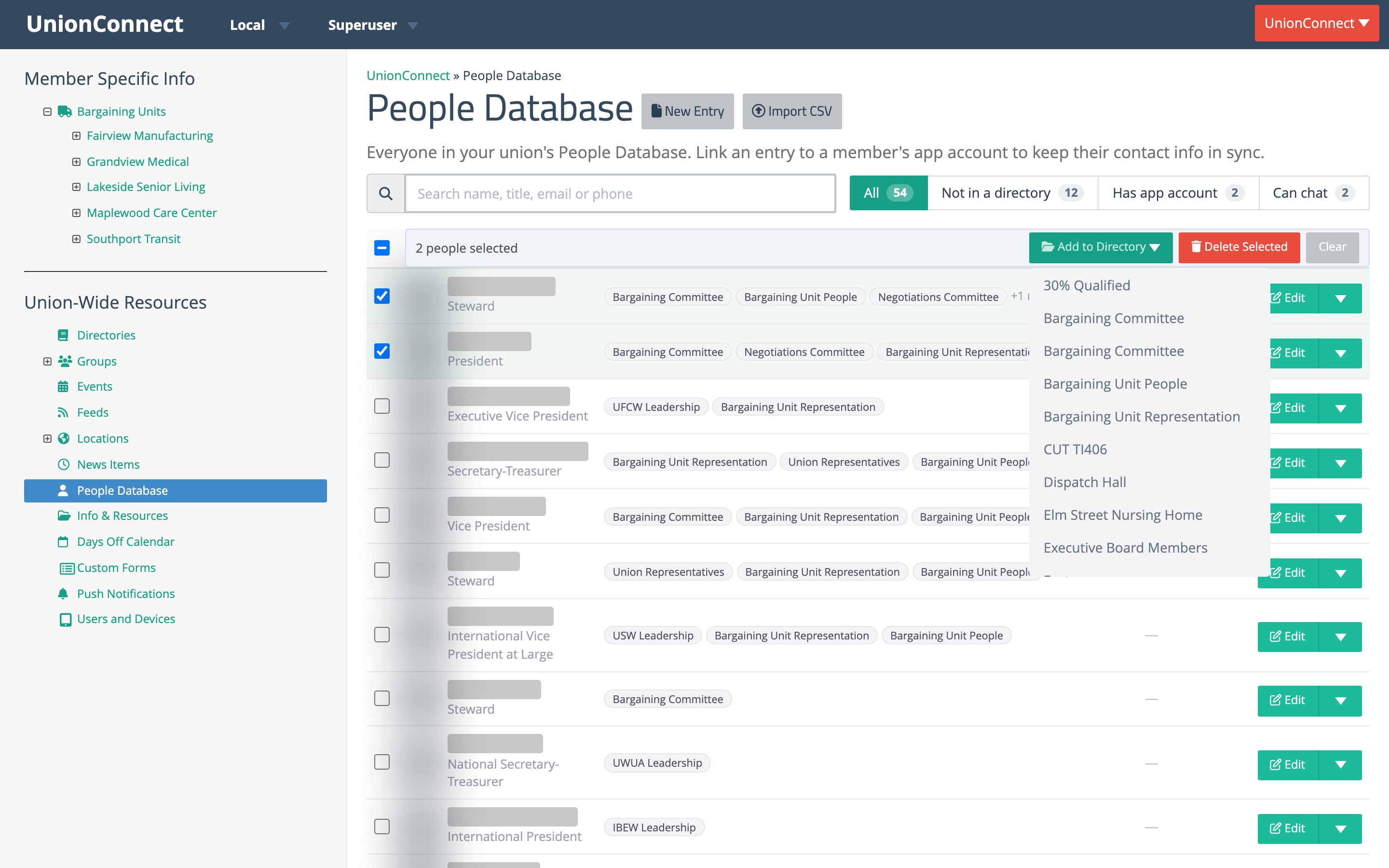This screenshot has height=868, width=1389.
Task: Open the Add to Directory dropdown
Action: point(1100,247)
